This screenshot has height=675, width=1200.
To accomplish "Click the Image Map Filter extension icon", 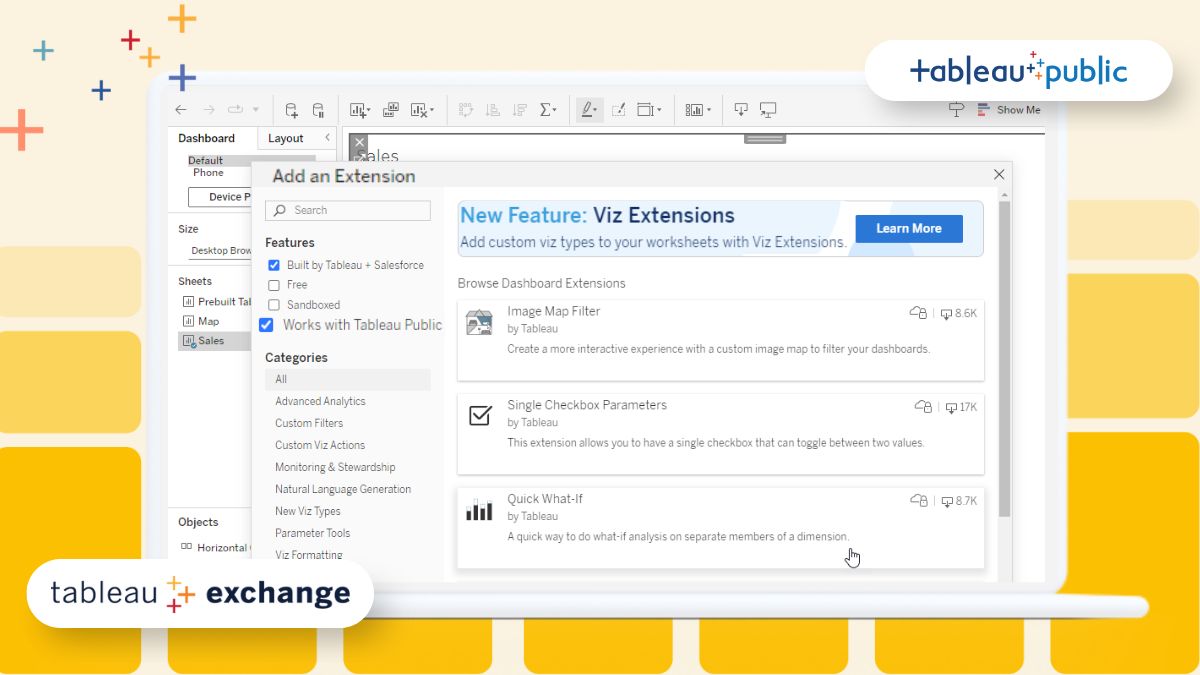I will click(479, 322).
